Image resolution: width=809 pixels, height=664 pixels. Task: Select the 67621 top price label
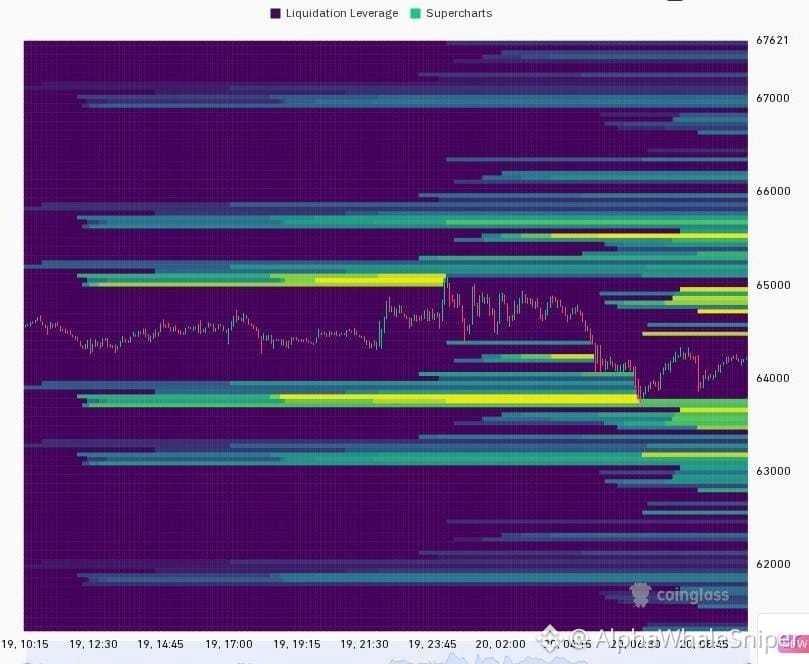(x=772, y=40)
